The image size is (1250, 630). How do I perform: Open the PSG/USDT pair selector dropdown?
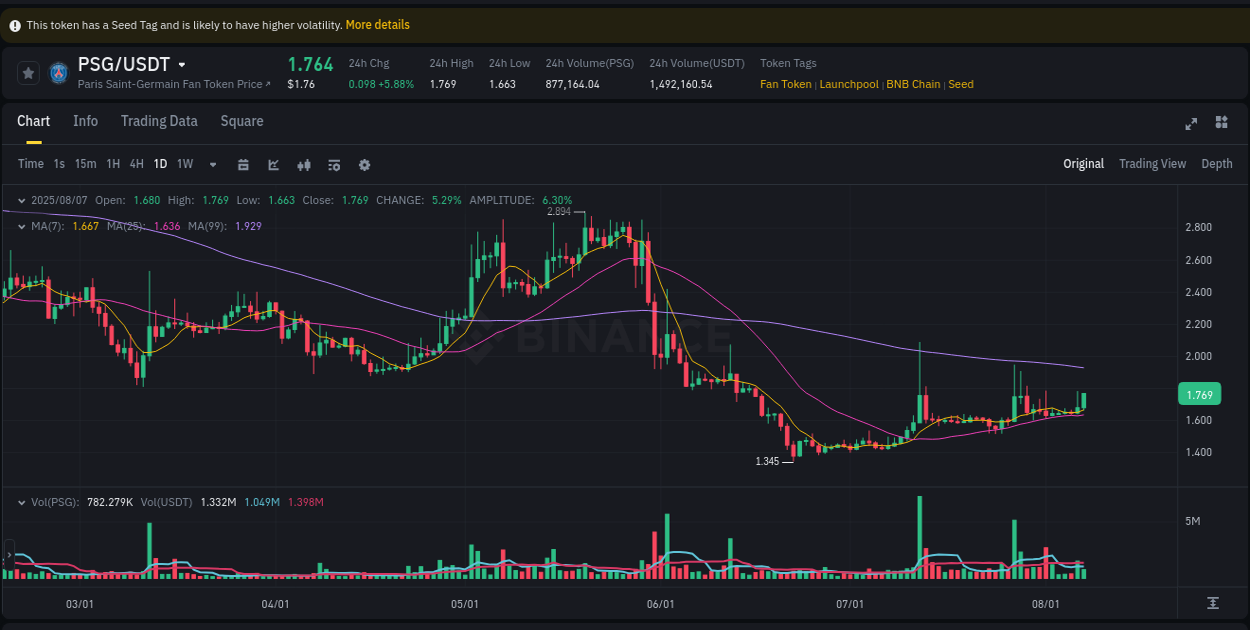coord(182,63)
